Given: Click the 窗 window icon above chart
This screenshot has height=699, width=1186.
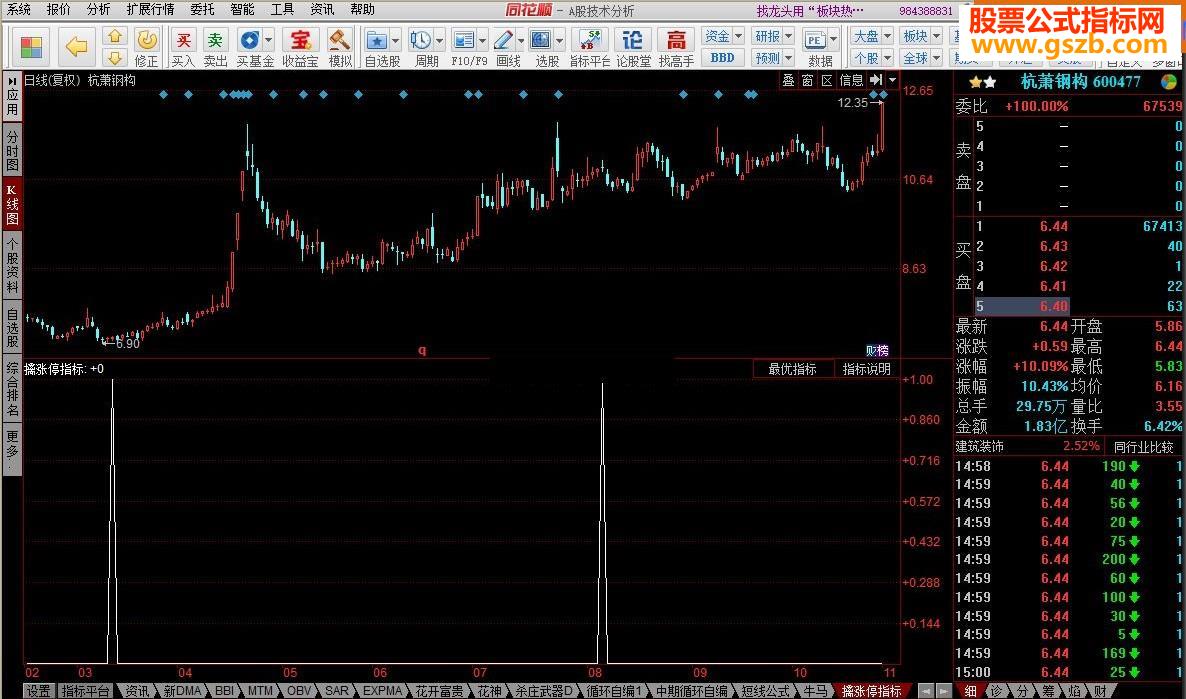Looking at the screenshot, I should coord(807,80).
